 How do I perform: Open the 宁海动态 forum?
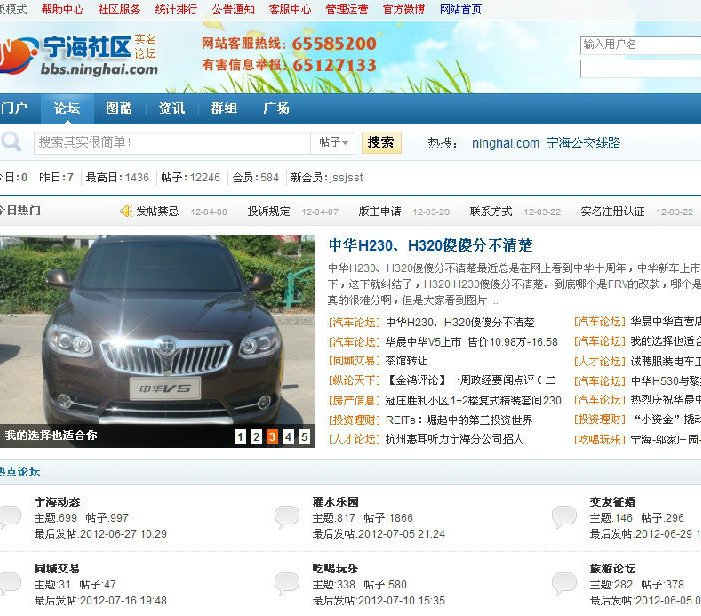click(x=57, y=502)
